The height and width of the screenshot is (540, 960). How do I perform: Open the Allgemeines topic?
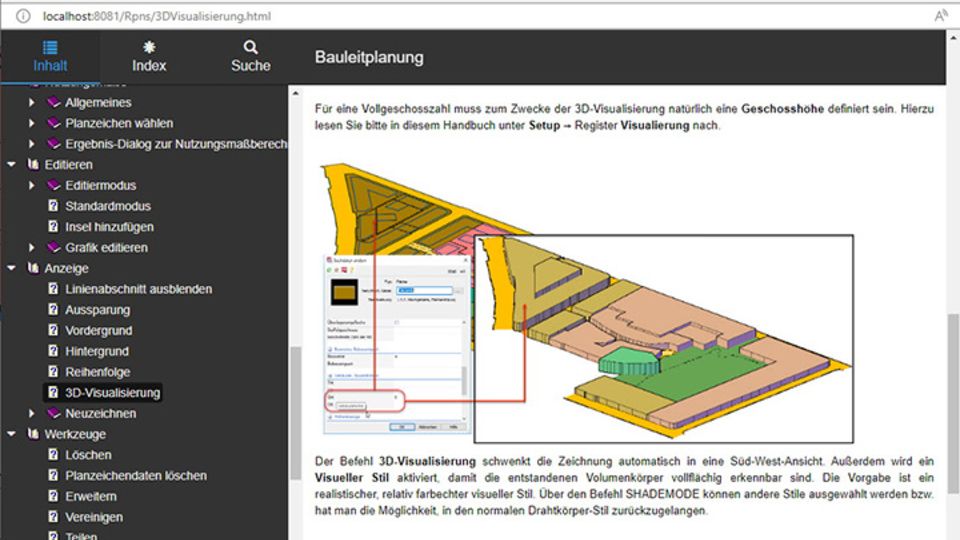[x=98, y=102]
